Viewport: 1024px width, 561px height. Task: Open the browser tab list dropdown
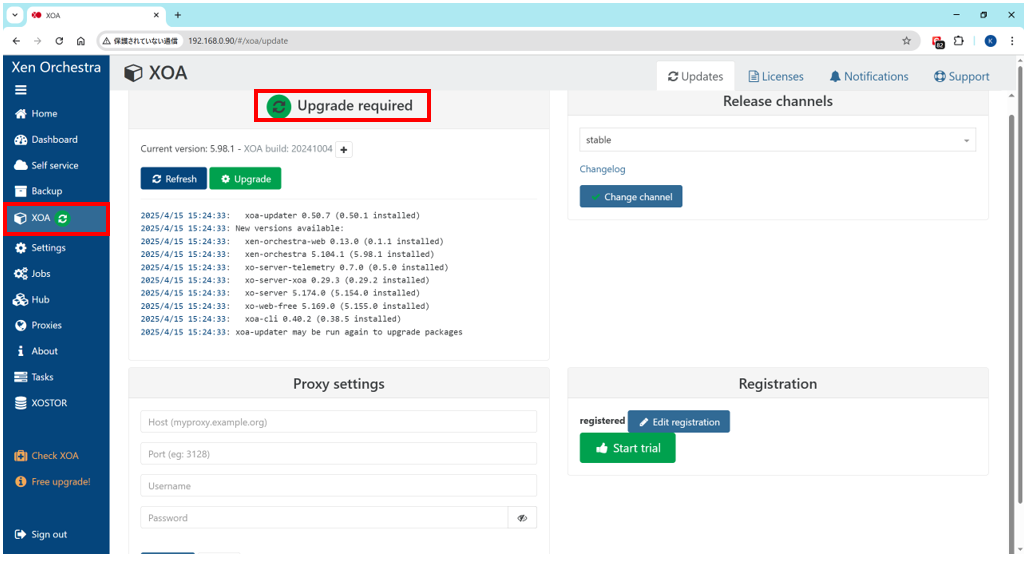tap(15, 15)
